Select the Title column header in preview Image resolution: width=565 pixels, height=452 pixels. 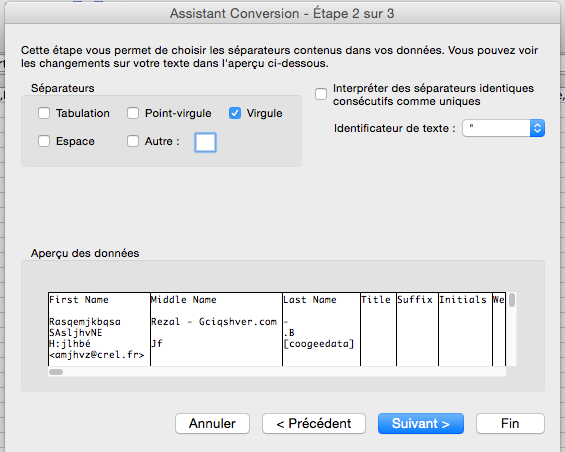point(376,300)
